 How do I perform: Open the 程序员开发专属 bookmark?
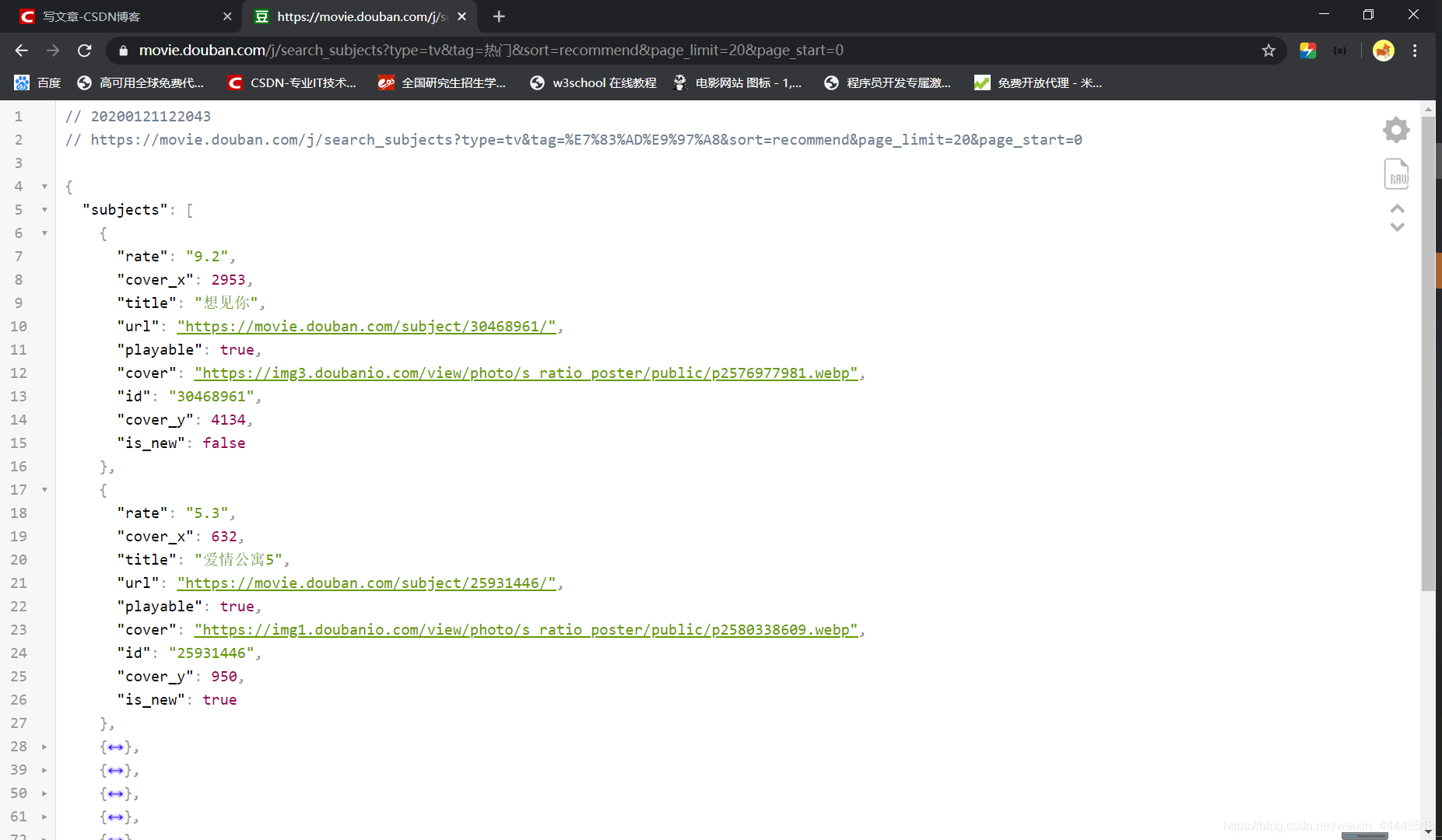pos(887,82)
